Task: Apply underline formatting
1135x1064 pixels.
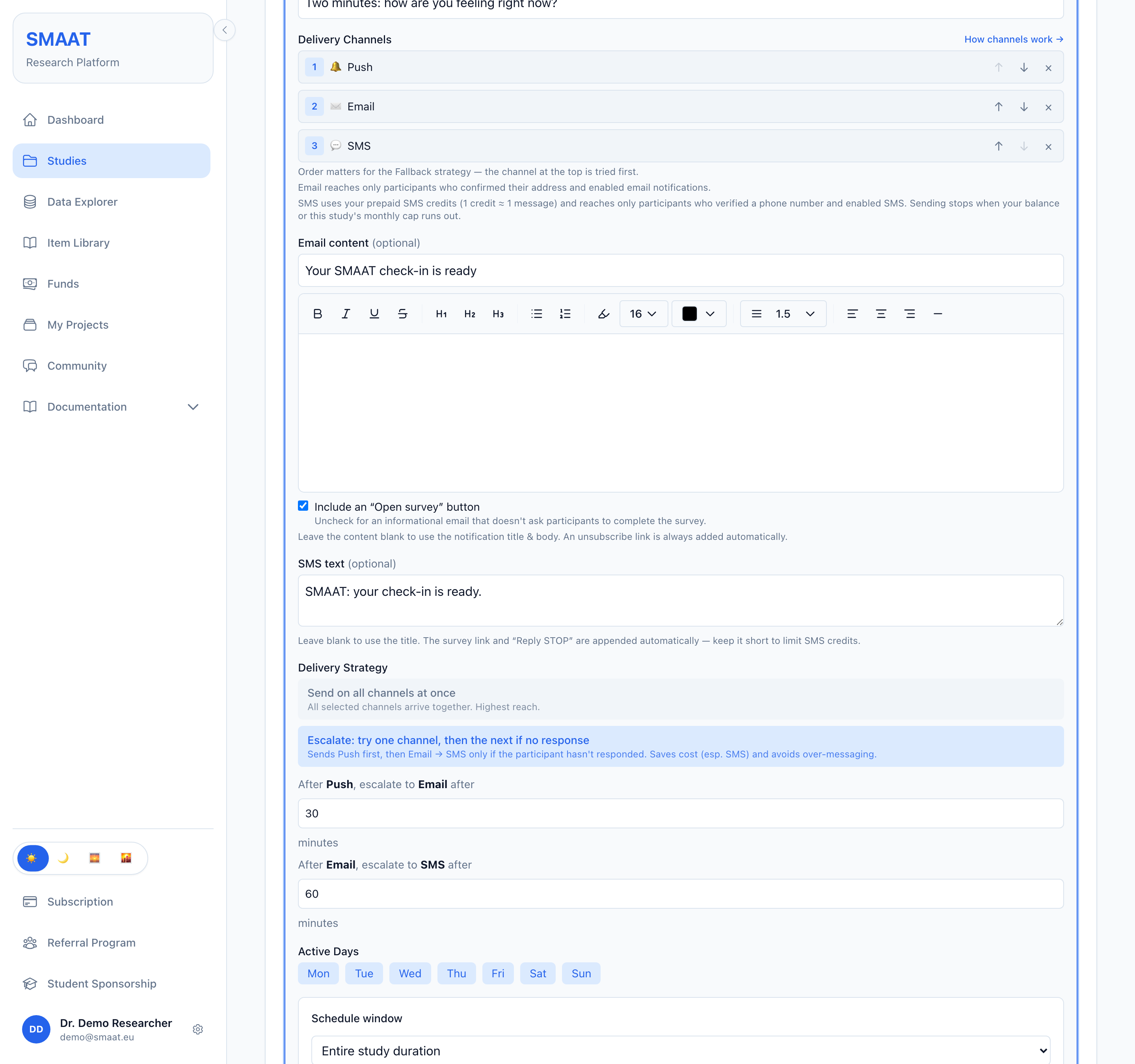Action: (x=374, y=314)
